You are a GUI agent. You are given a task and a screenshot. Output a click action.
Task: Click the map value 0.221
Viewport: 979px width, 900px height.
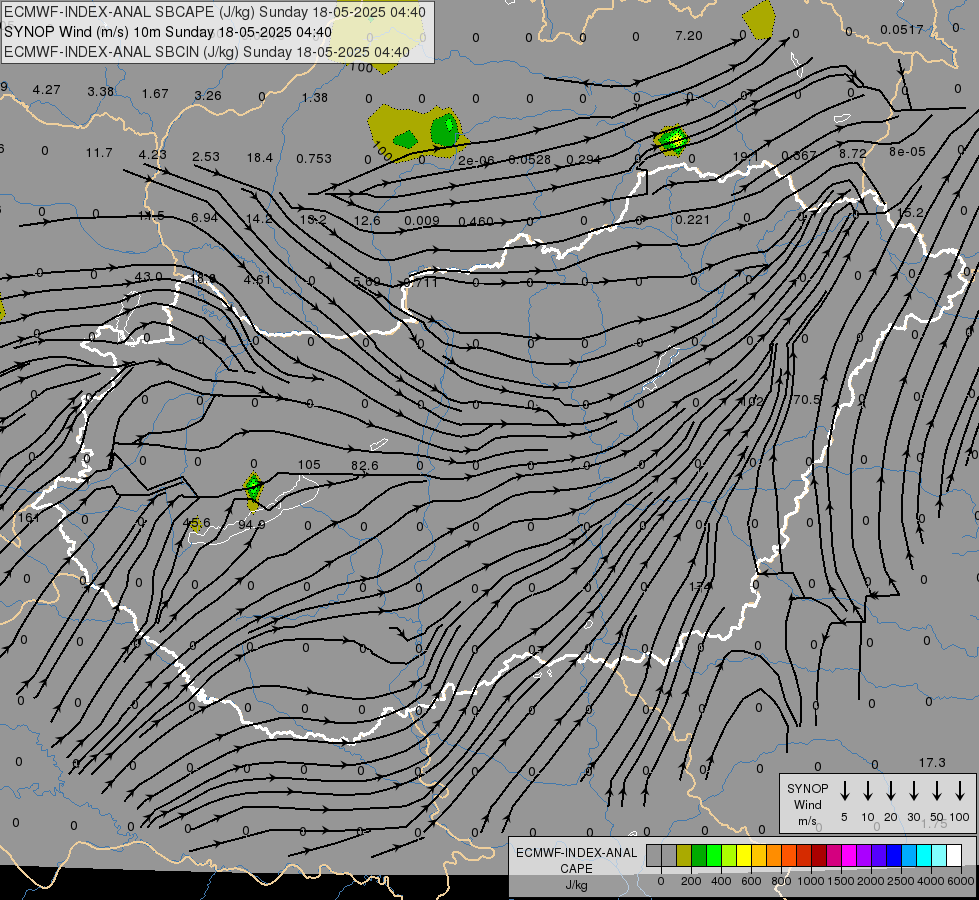pos(692,219)
